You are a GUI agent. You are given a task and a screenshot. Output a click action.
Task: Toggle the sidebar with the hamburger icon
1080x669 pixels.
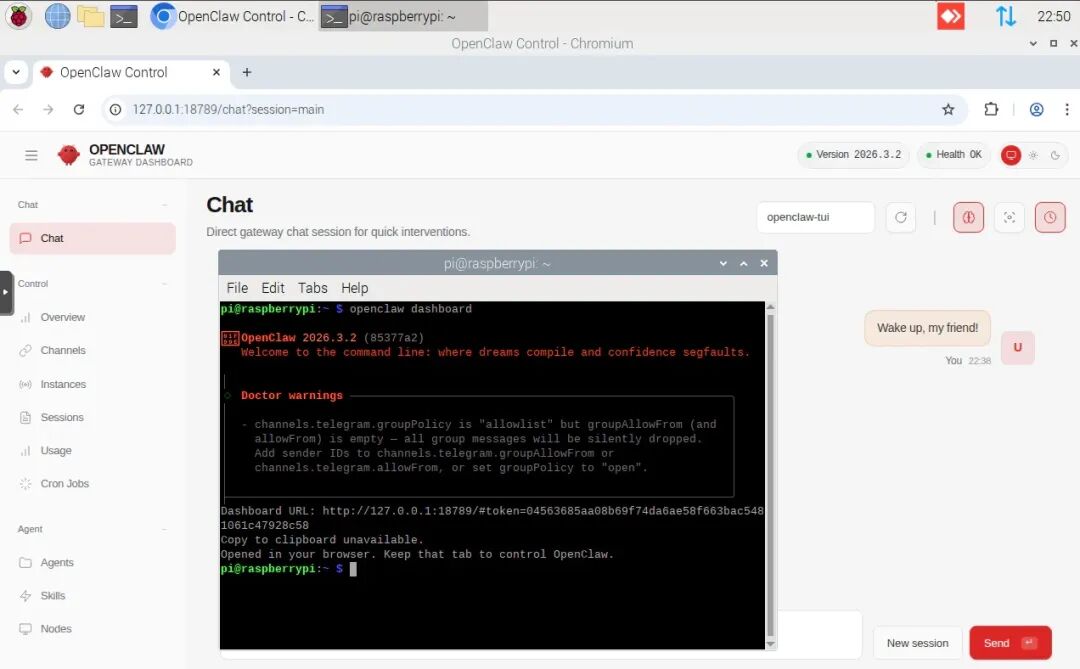click(x=31, y=155)
